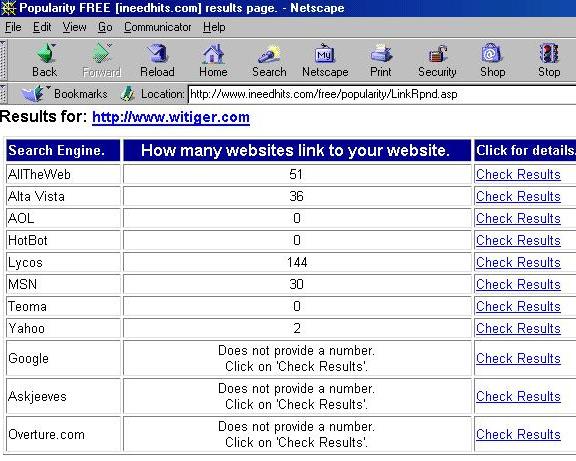
Task: Open the Security padlock icon
Action: point(437,54)
